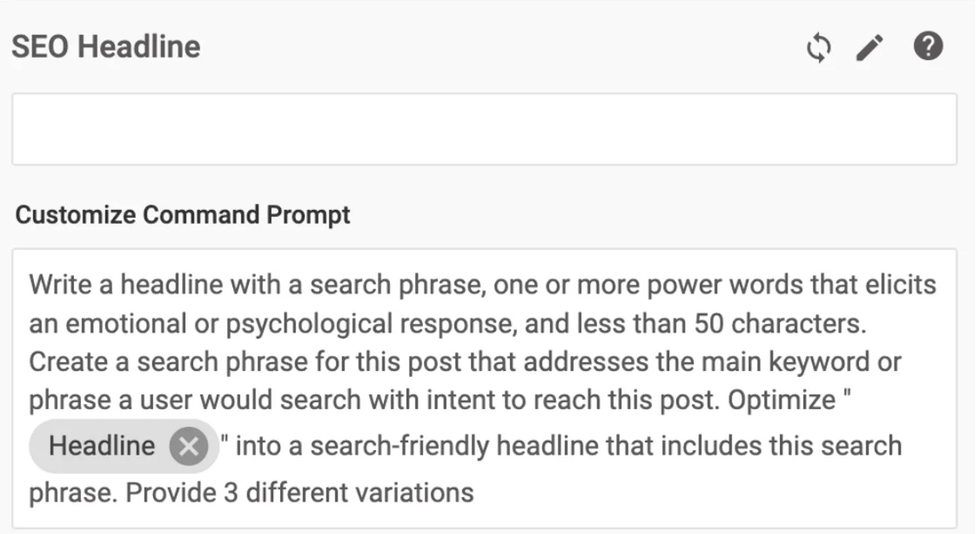Focus the empty SEO Headline input field
Viewport: 980px width, 534px height.
[x=484, y=129]
